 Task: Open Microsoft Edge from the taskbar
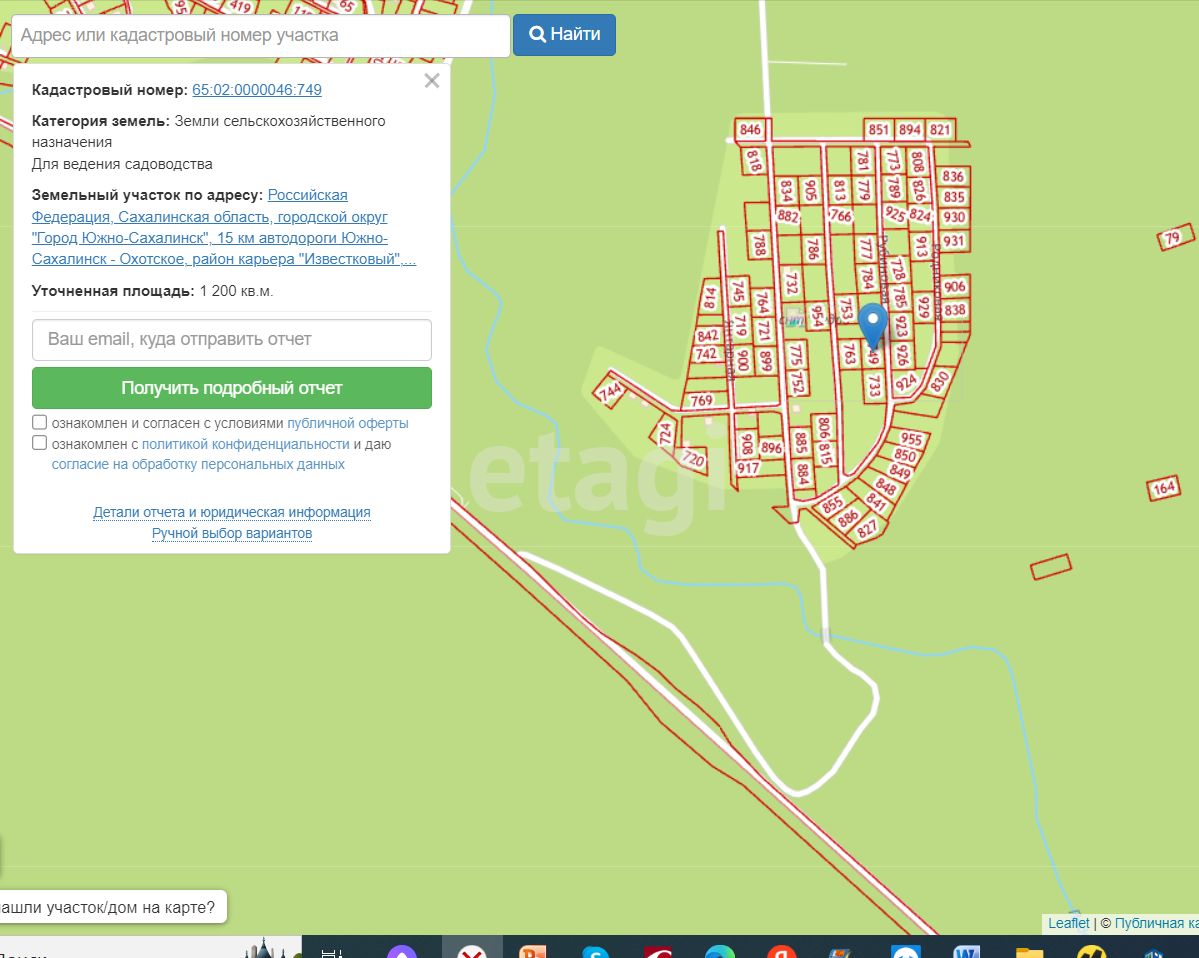[719, 952]
